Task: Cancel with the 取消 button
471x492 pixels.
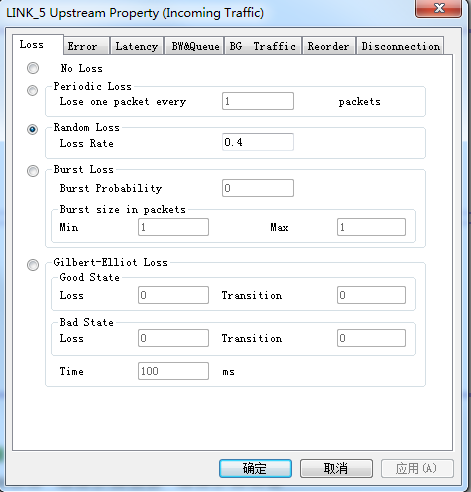Action: tap(336, 468)
